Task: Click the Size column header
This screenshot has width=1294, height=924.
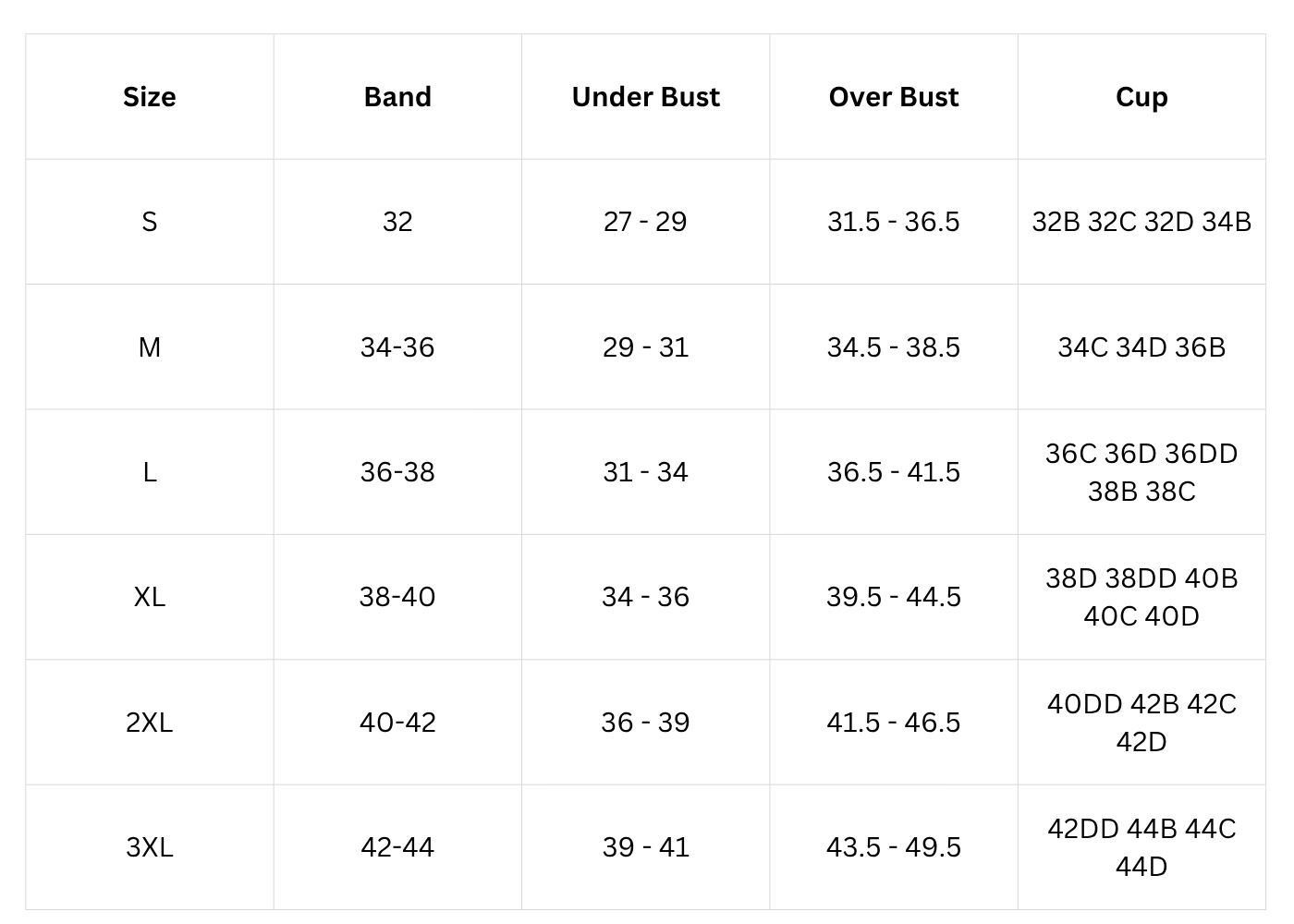Action: tap(149, 97)
